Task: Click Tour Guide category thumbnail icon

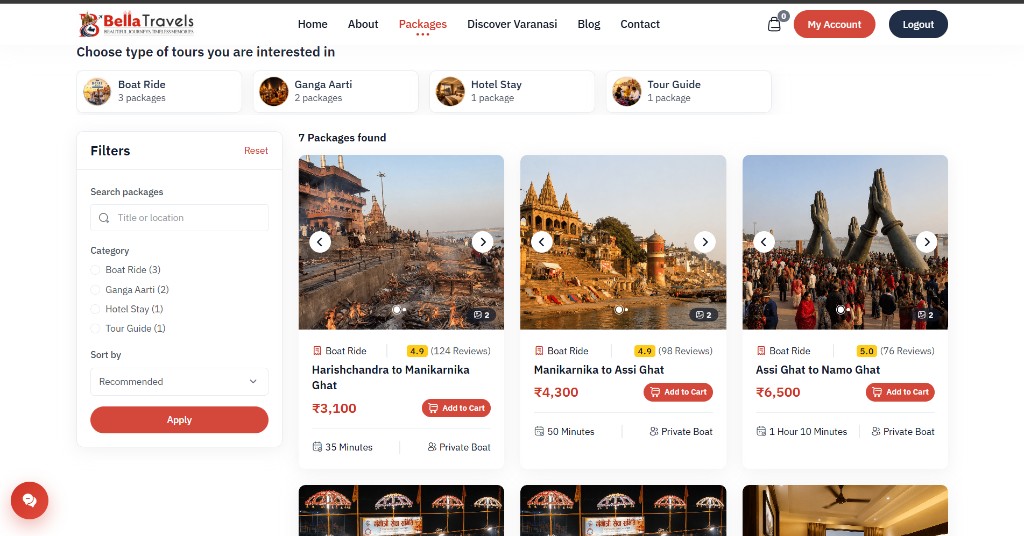Action: click(626, 91)
